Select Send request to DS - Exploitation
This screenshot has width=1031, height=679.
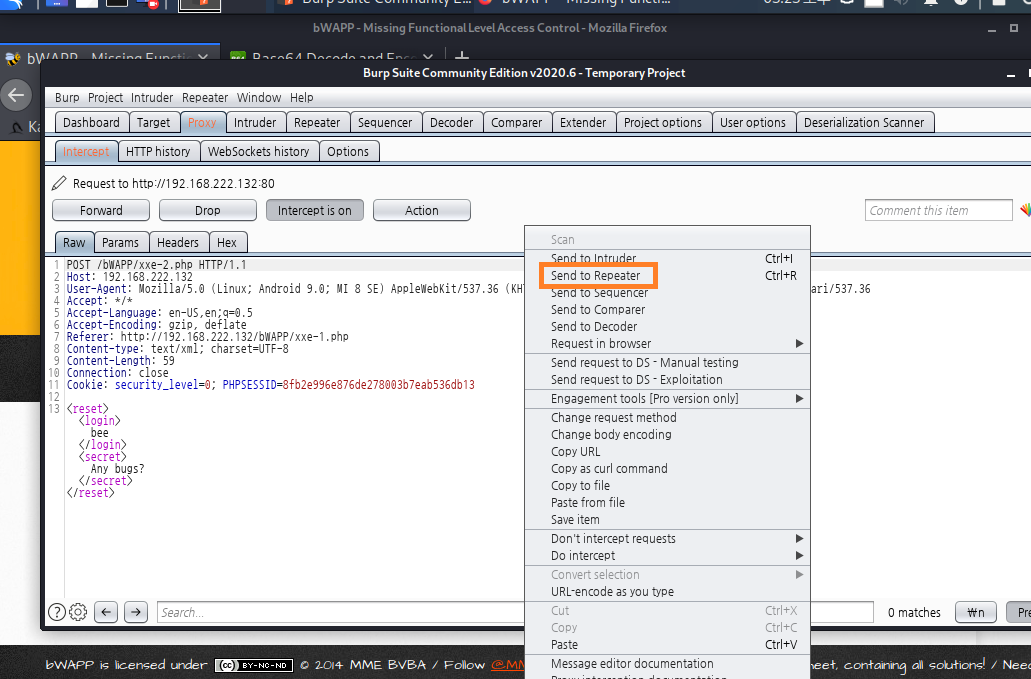coord(668,379)
